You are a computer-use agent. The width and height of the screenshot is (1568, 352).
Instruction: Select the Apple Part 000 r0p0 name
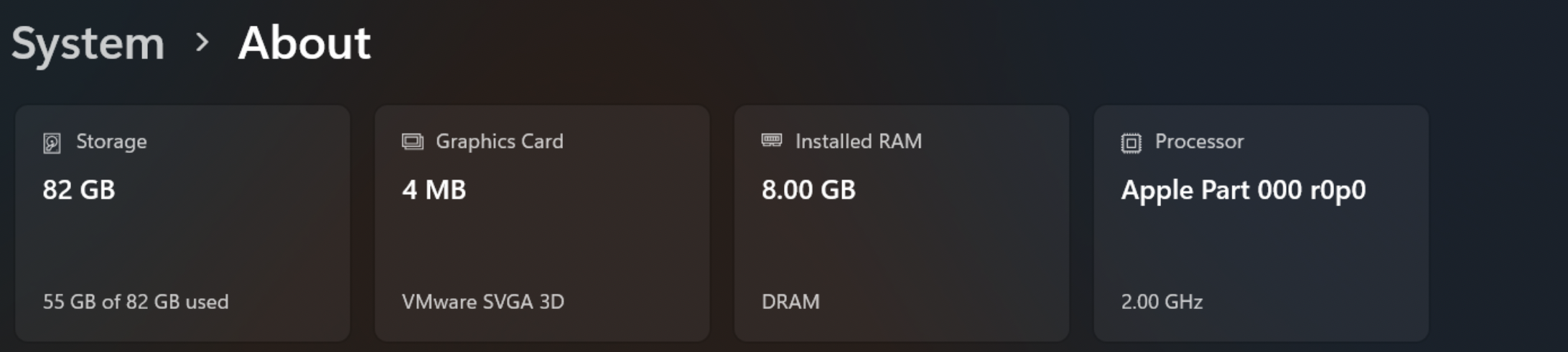point(1243,190)
